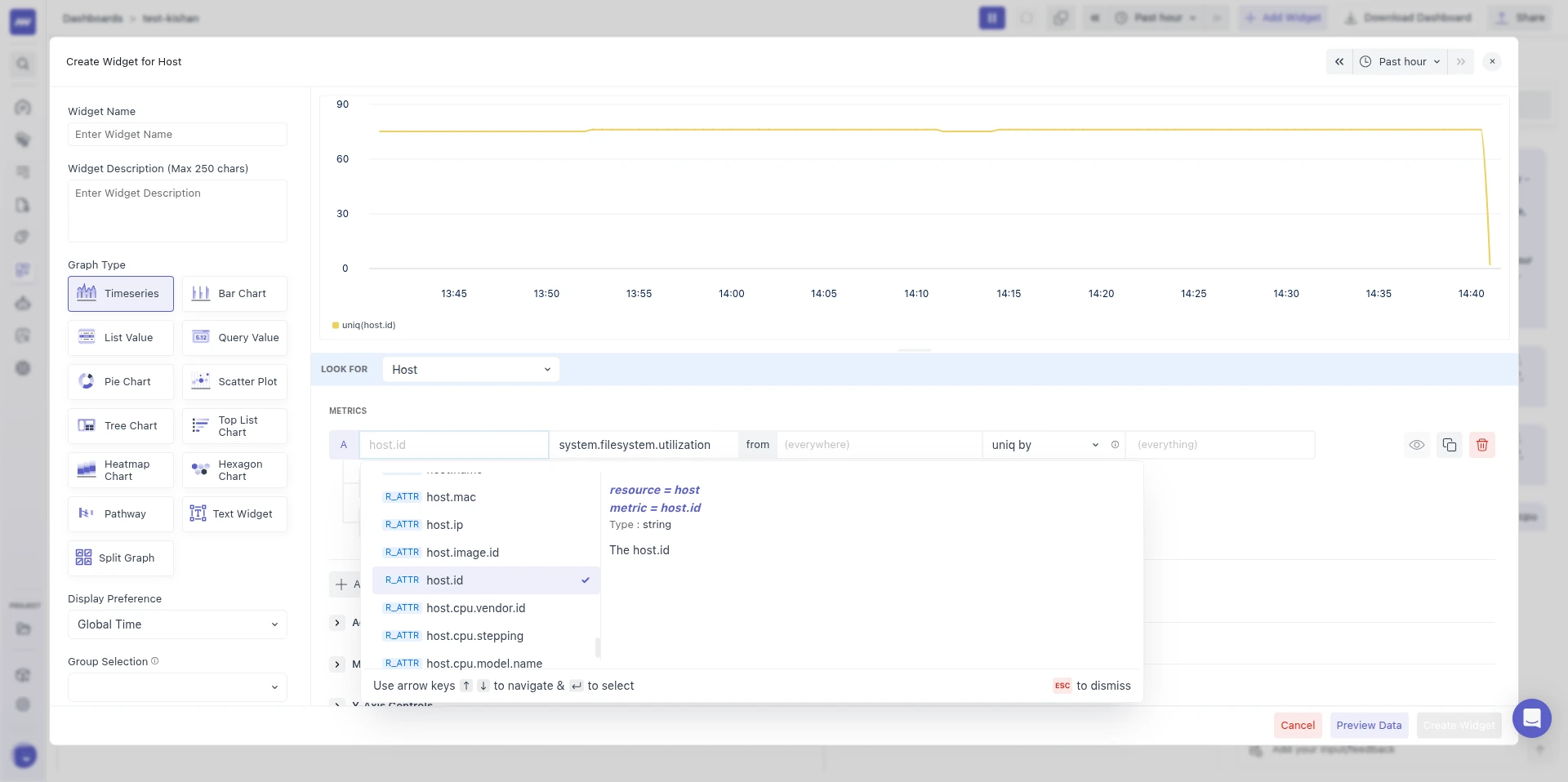Open the Look For Host dropdown

[x=471, y=370]
